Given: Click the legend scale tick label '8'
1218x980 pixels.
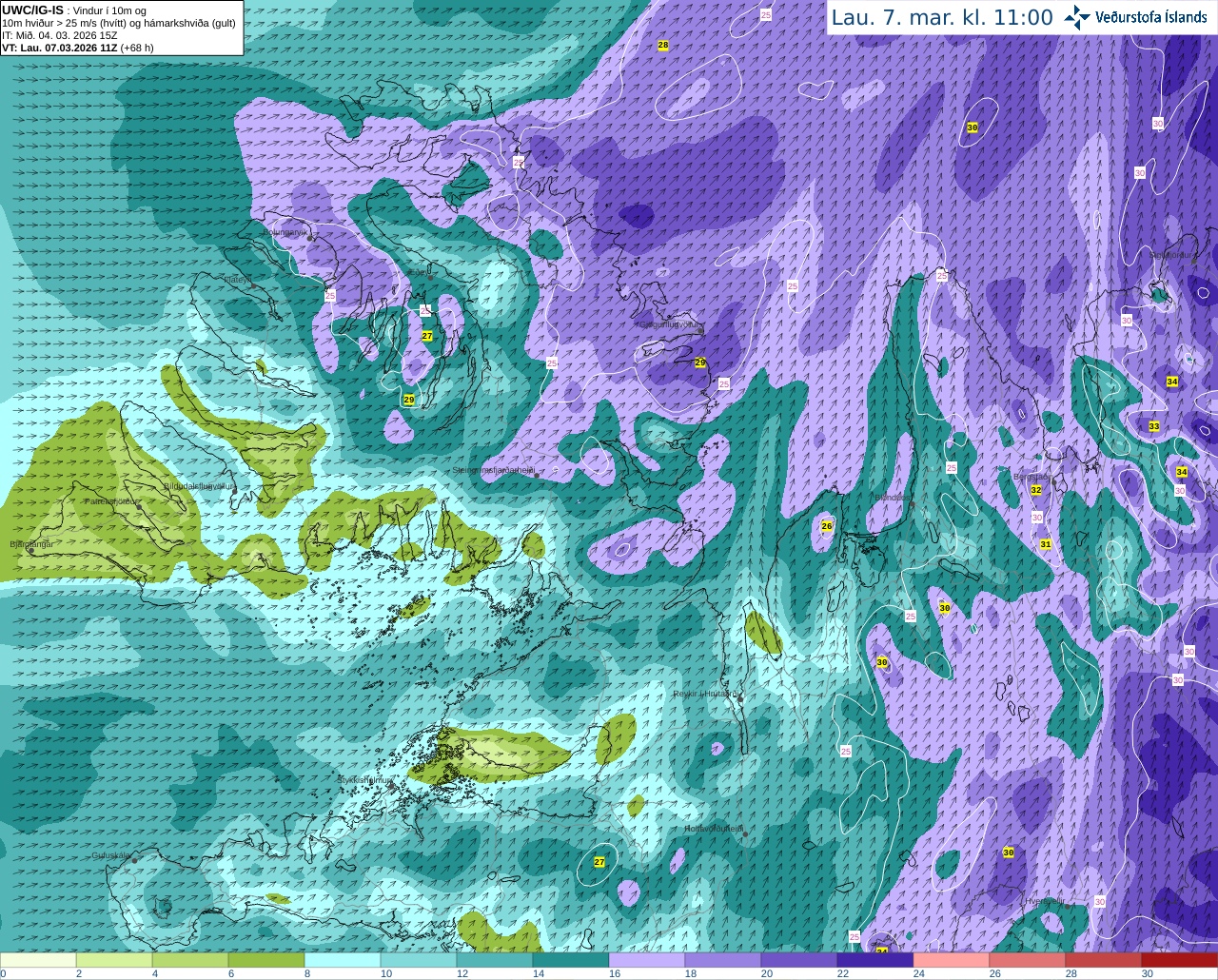Looking at the screenshot, I should 307,973.
